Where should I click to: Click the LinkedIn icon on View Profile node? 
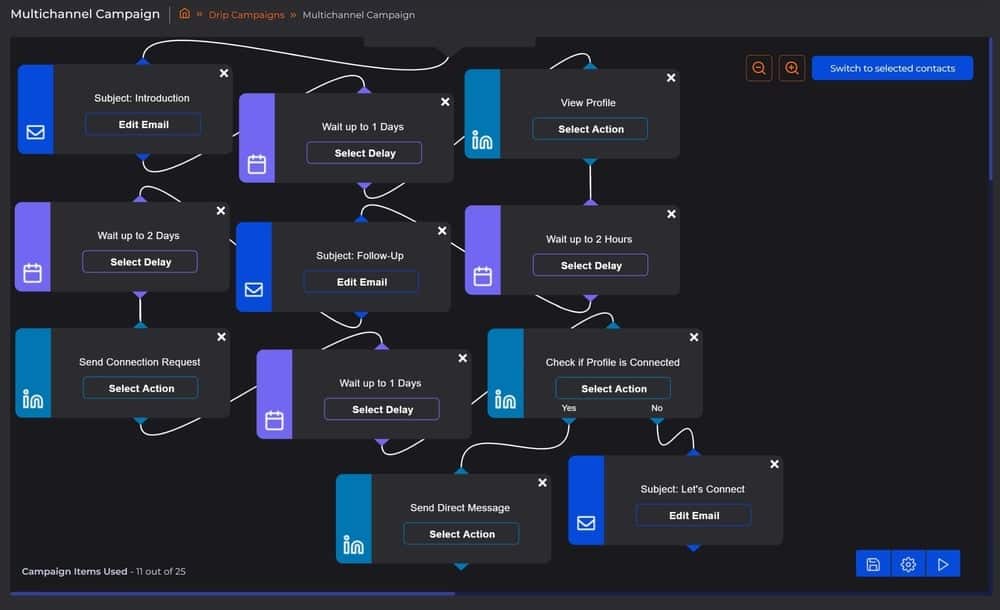(x=482, y=141)
